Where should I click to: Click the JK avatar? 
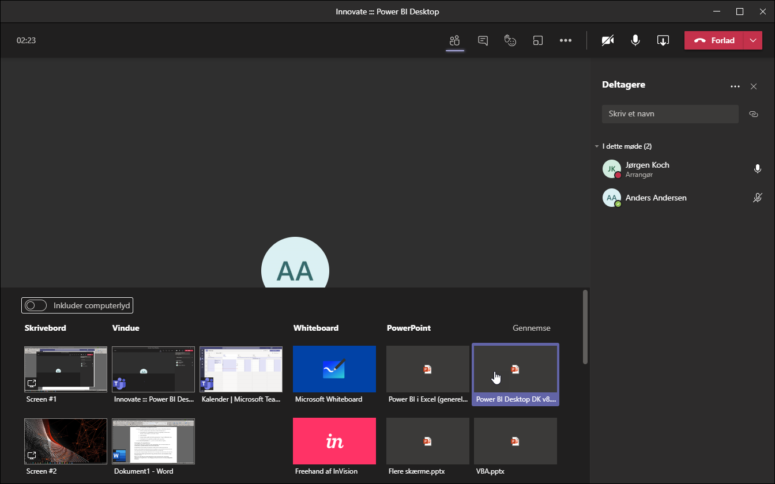click(611, 169)
